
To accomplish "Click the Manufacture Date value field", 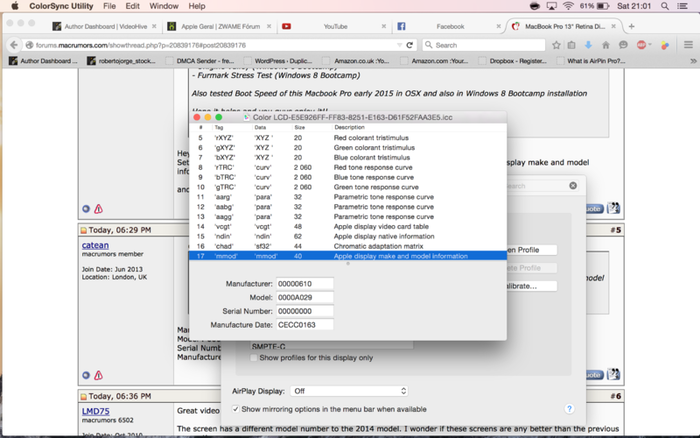I will click(304, 325).
